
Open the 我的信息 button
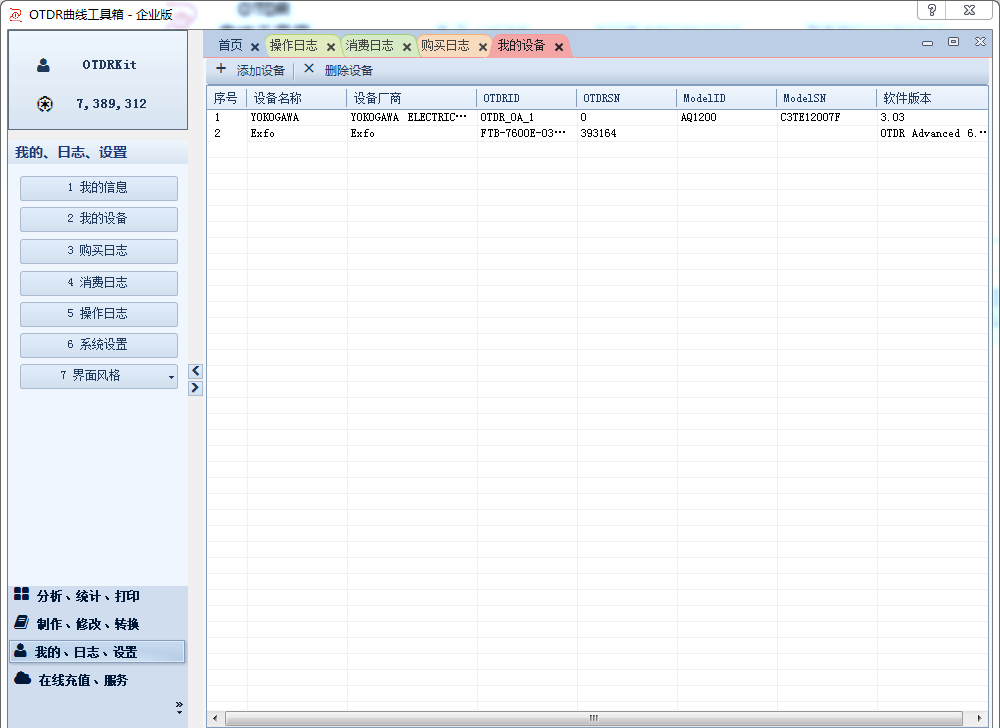(x=99, y=188)
